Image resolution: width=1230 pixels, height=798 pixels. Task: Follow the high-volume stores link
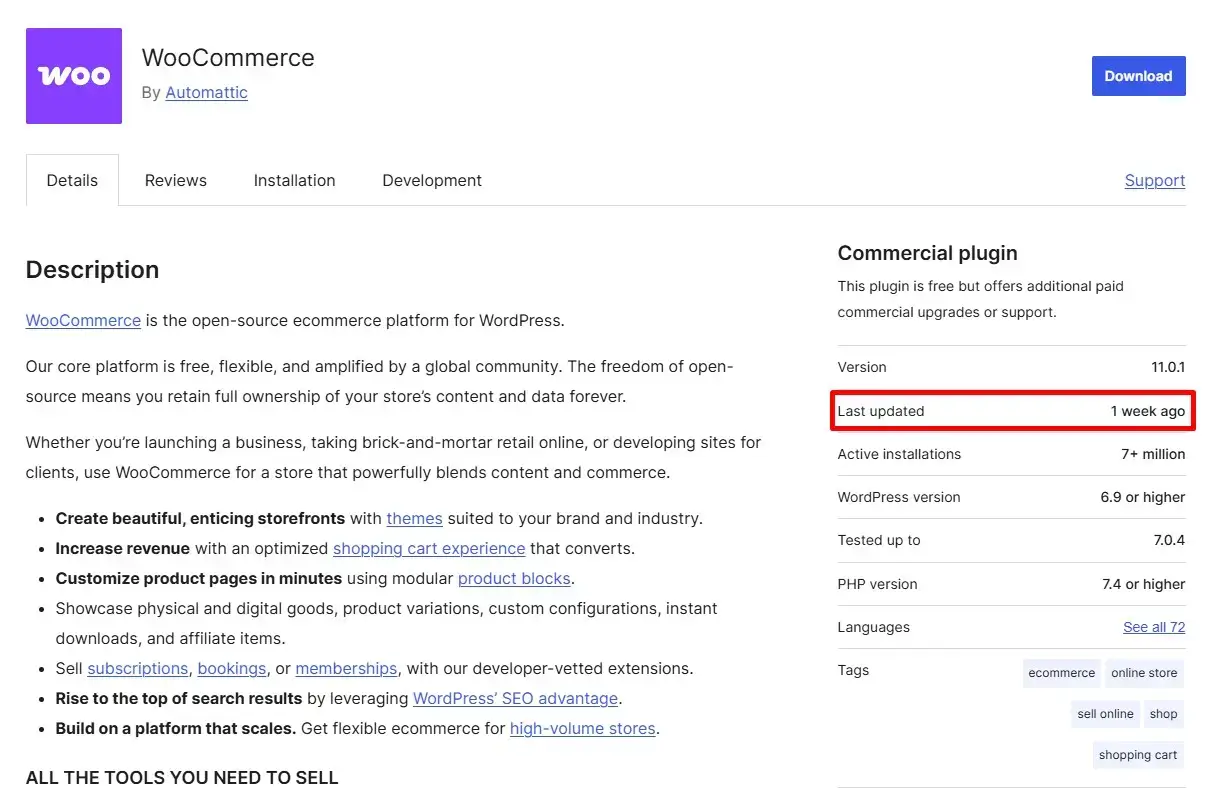[x=583, y=728]
